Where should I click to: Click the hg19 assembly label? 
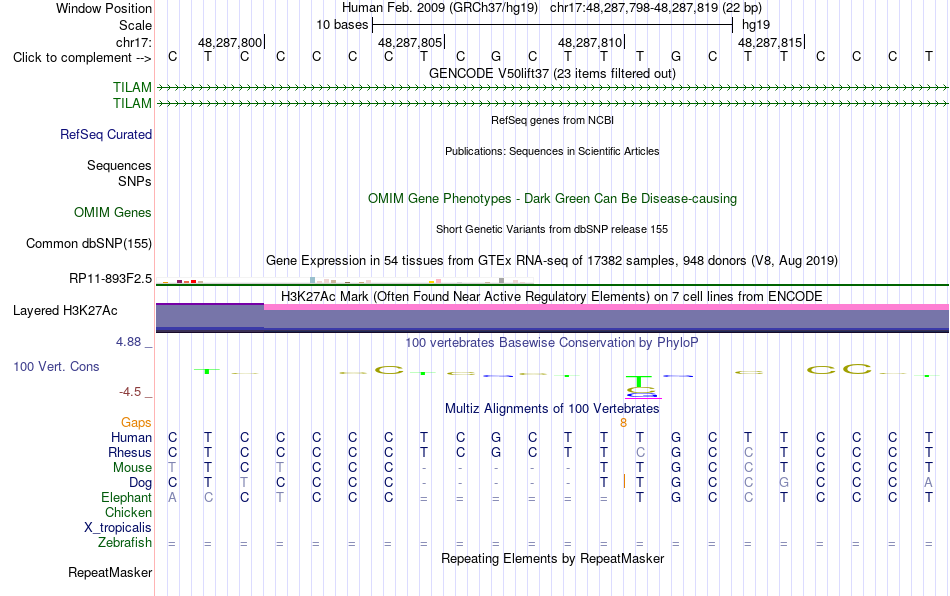point(756,25)
